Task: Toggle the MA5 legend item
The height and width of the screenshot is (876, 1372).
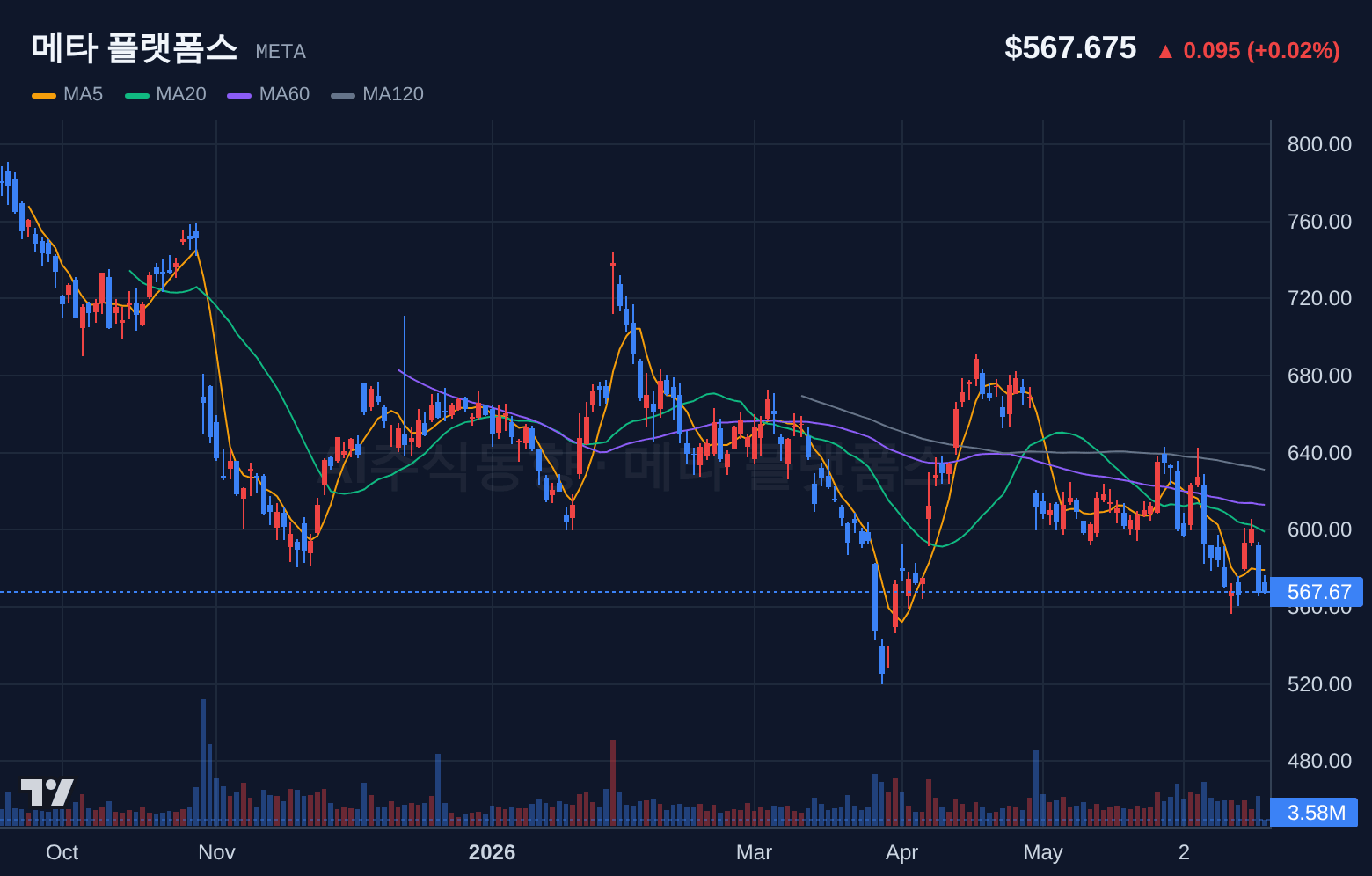Action: coord(68,94)
